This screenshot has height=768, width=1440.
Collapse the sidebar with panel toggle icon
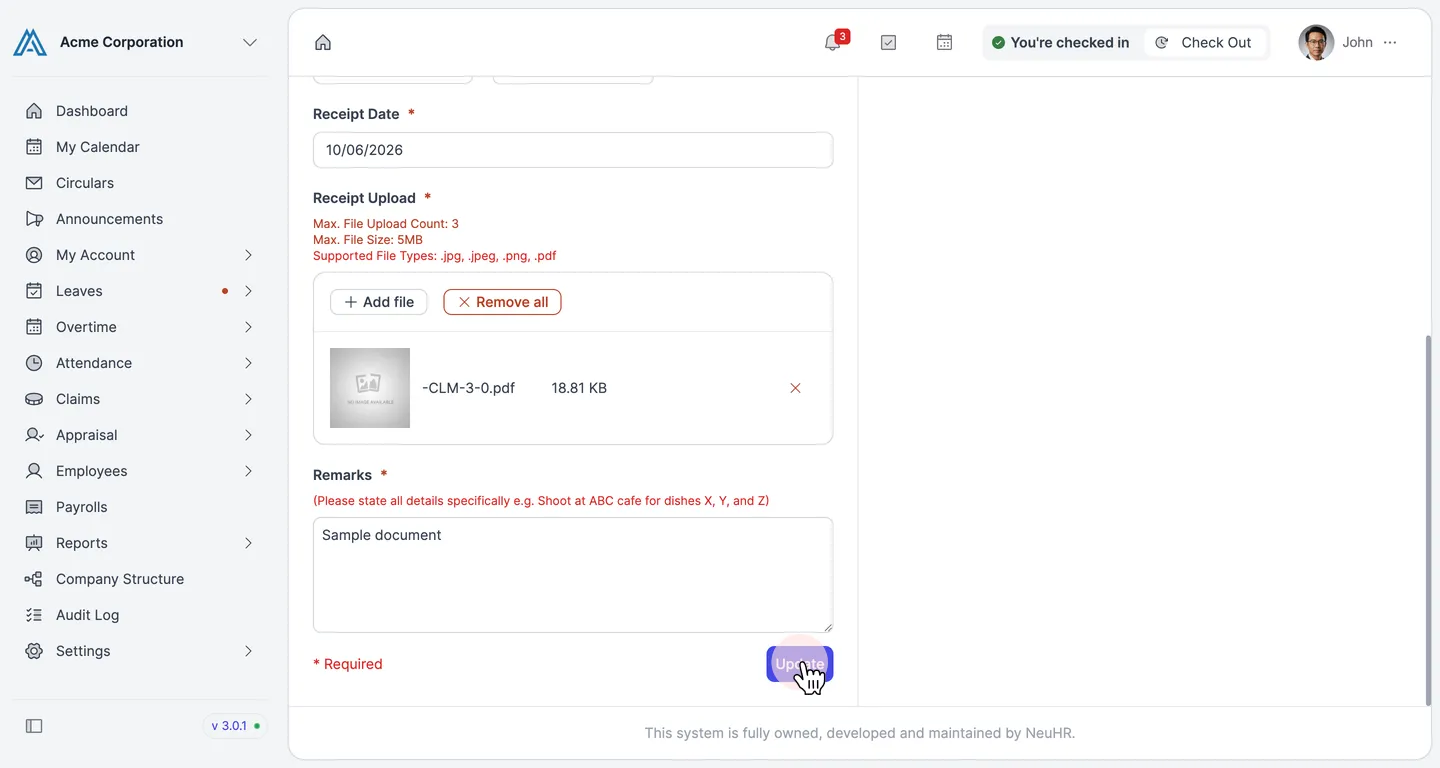(x=34, y=726)
